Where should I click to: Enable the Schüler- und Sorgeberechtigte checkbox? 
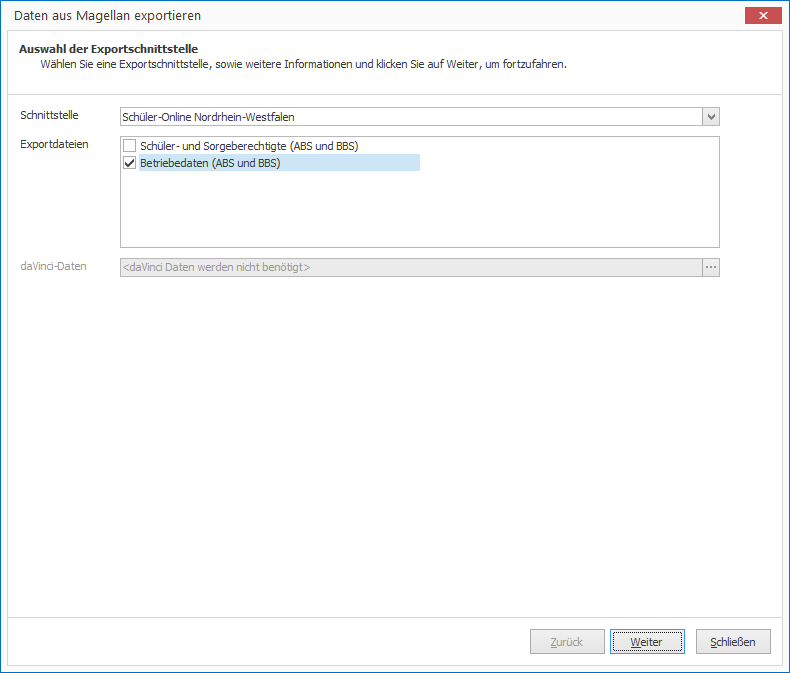tap(129, 146)
